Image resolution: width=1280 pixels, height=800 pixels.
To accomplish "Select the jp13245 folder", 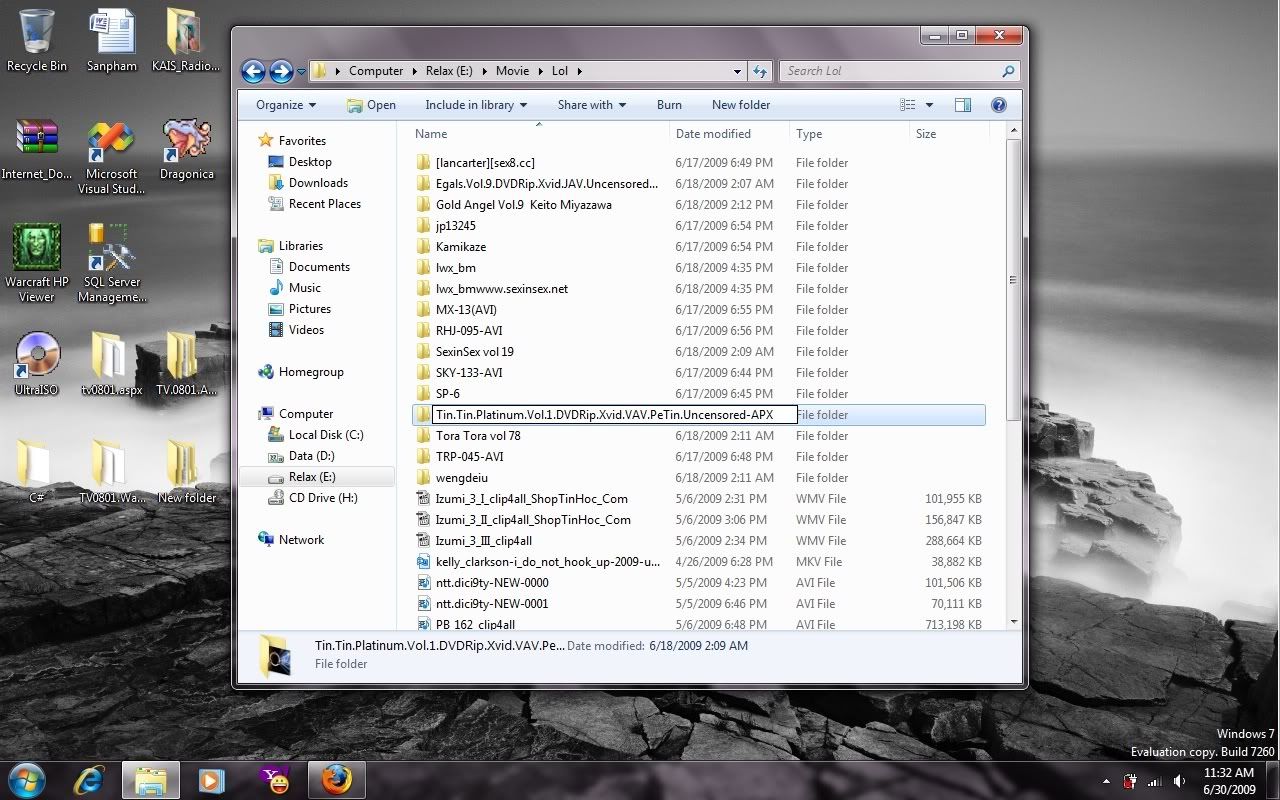I will click(x=455, y=226).
